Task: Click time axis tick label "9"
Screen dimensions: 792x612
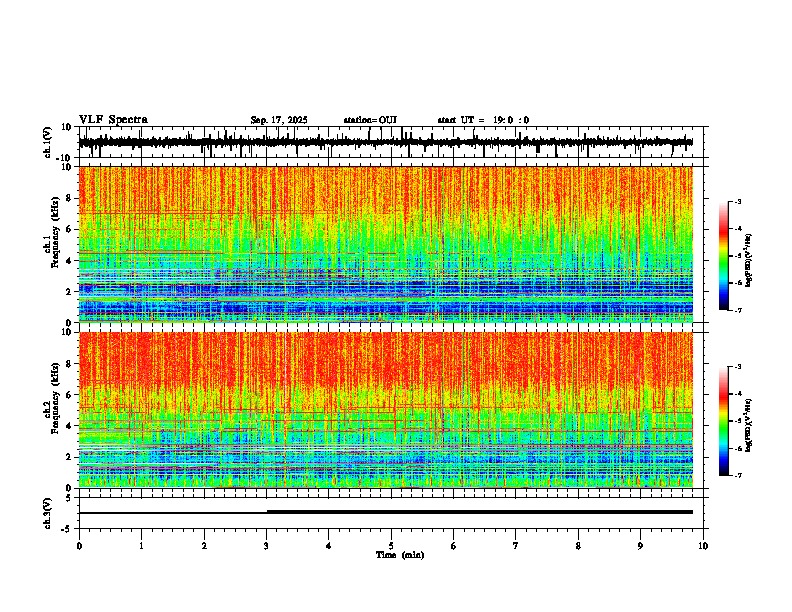Action: coord(640,546)
